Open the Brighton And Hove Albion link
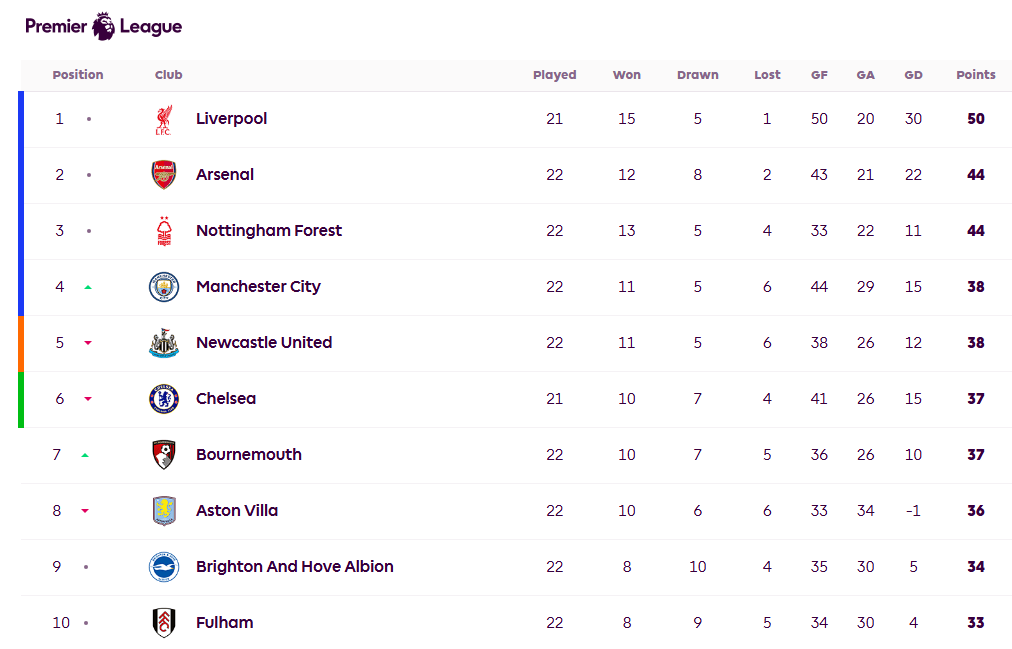The height and width of the screenshot is (649, 1012). click(x=294, y=567)
